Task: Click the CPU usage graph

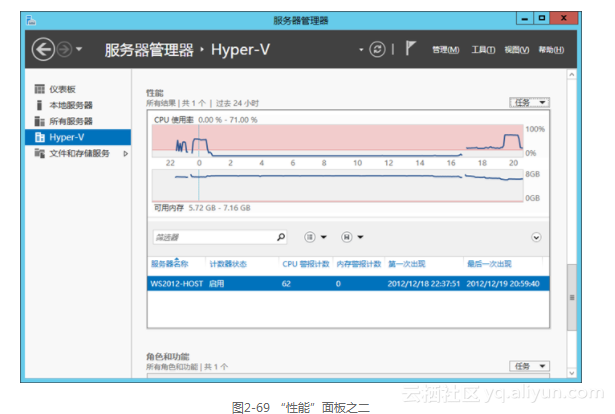Action: tap(338, 141)
